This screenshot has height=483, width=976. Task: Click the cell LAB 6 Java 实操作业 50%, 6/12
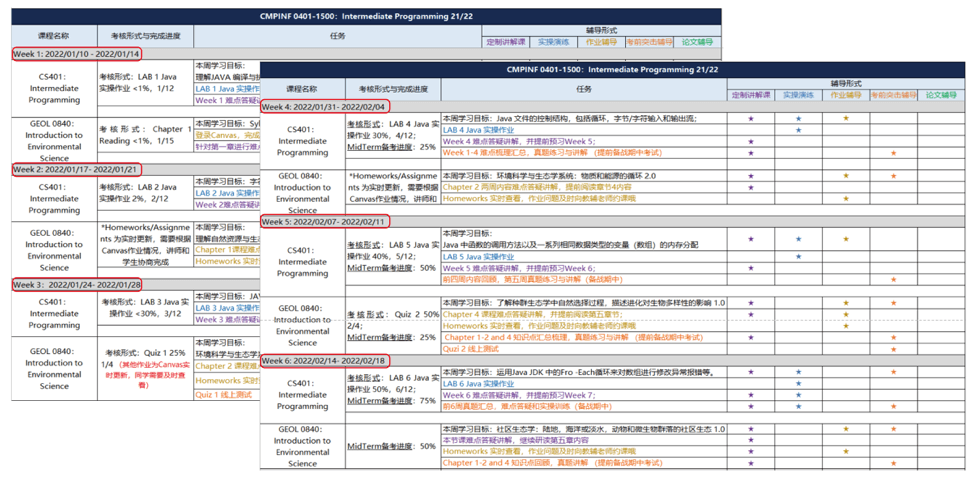pos(392,389)
